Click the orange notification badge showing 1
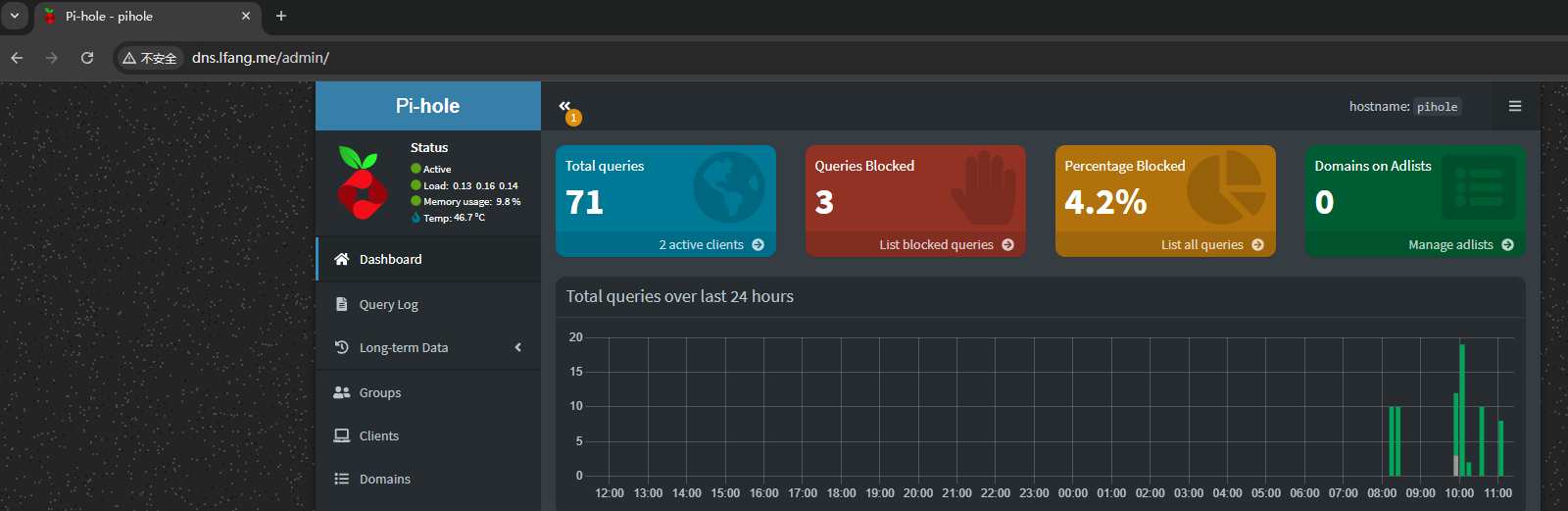This screenshot has height=511, width=1568. point(573,118)
